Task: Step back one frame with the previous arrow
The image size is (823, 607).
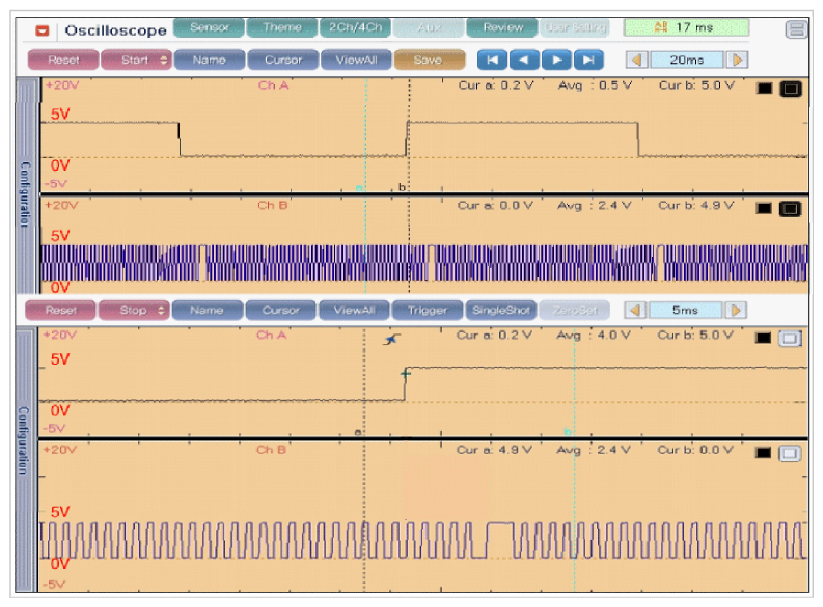Action: [x=525, y=60]
